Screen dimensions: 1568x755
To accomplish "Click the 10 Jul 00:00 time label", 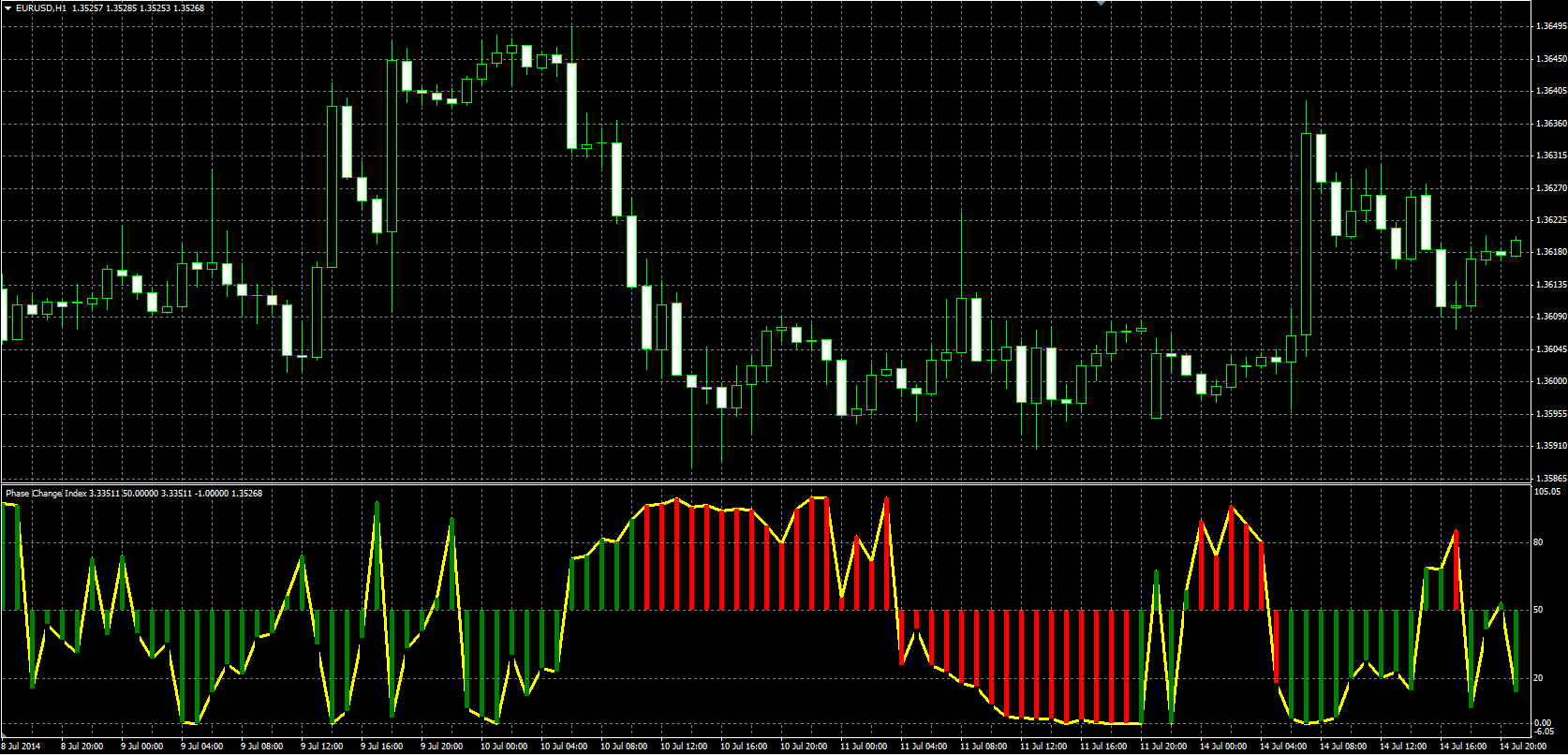I will pyautogui.click(x=504, y=747).
